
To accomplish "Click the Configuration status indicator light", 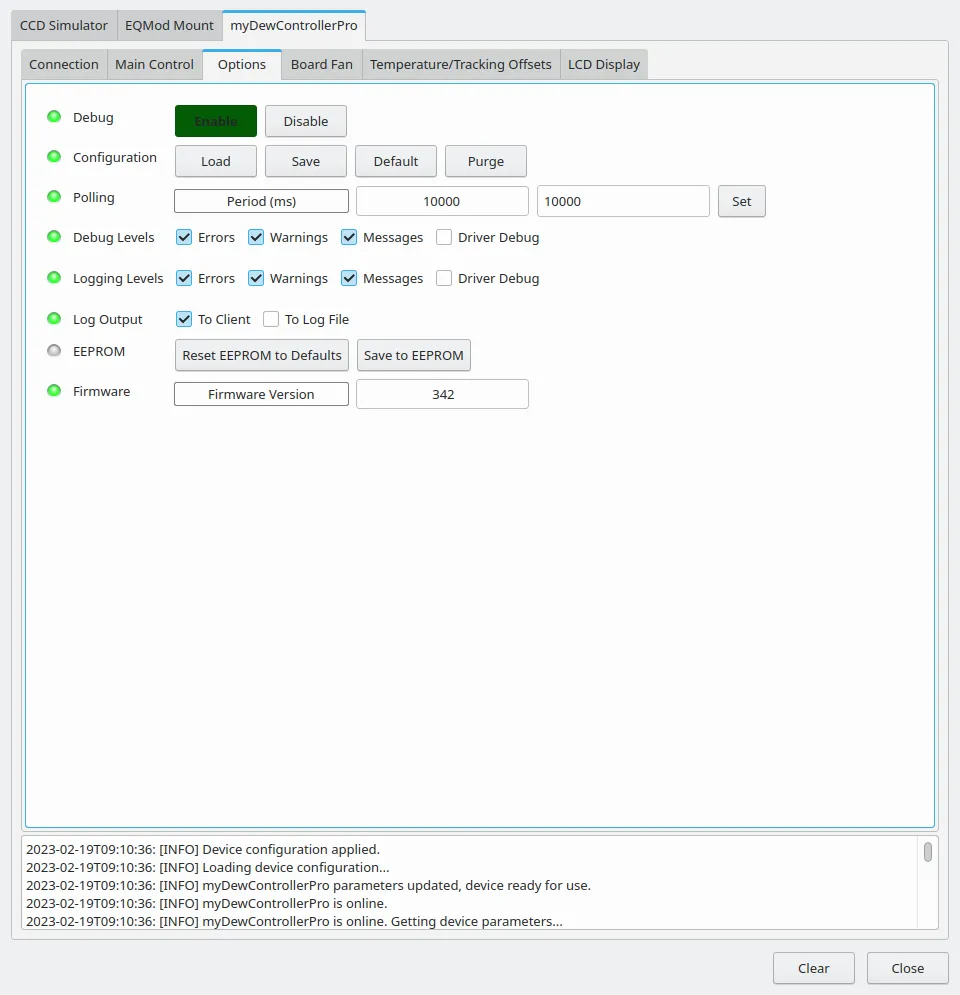I will coord(54,157).
